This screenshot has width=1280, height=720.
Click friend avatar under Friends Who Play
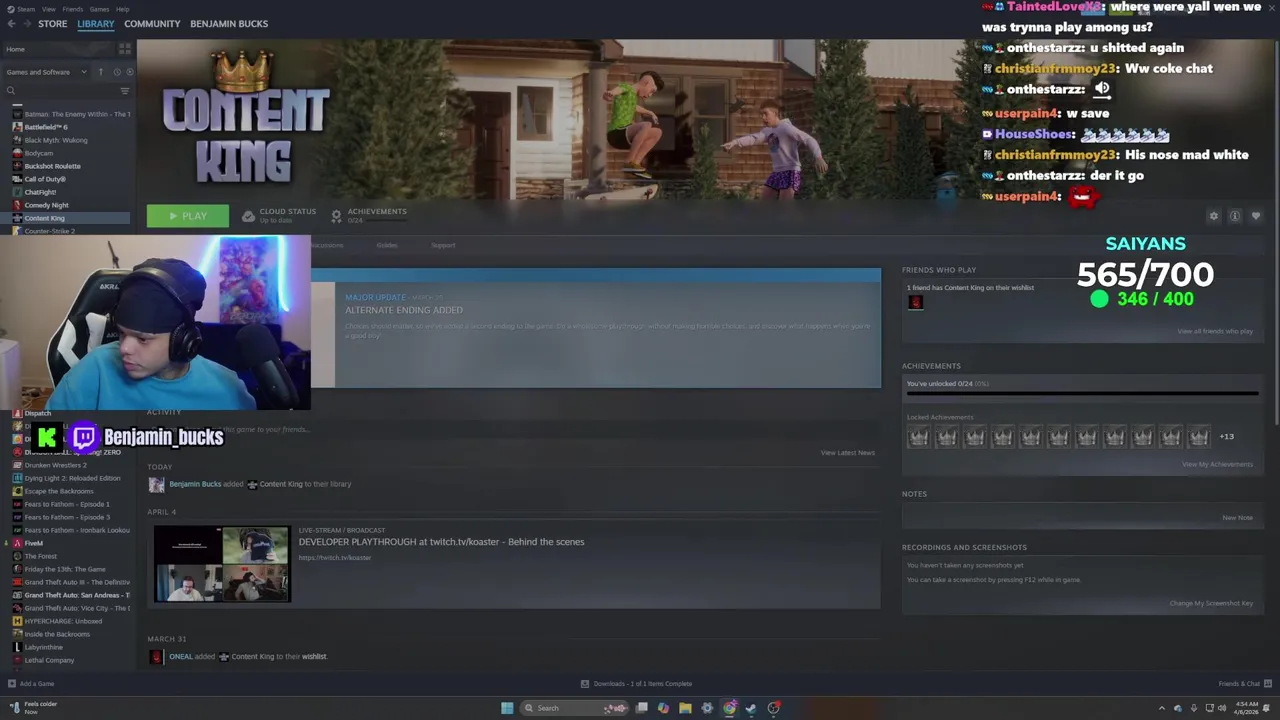(915, 302)
